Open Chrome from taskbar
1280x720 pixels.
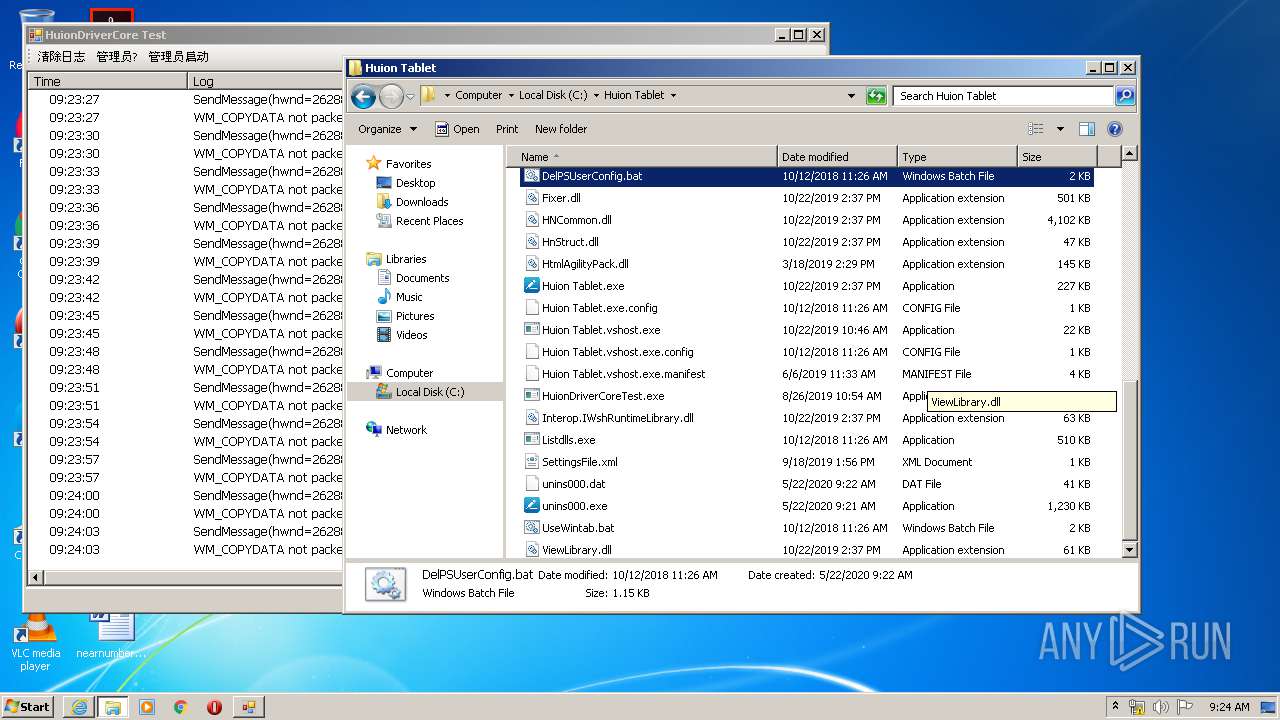180,706
